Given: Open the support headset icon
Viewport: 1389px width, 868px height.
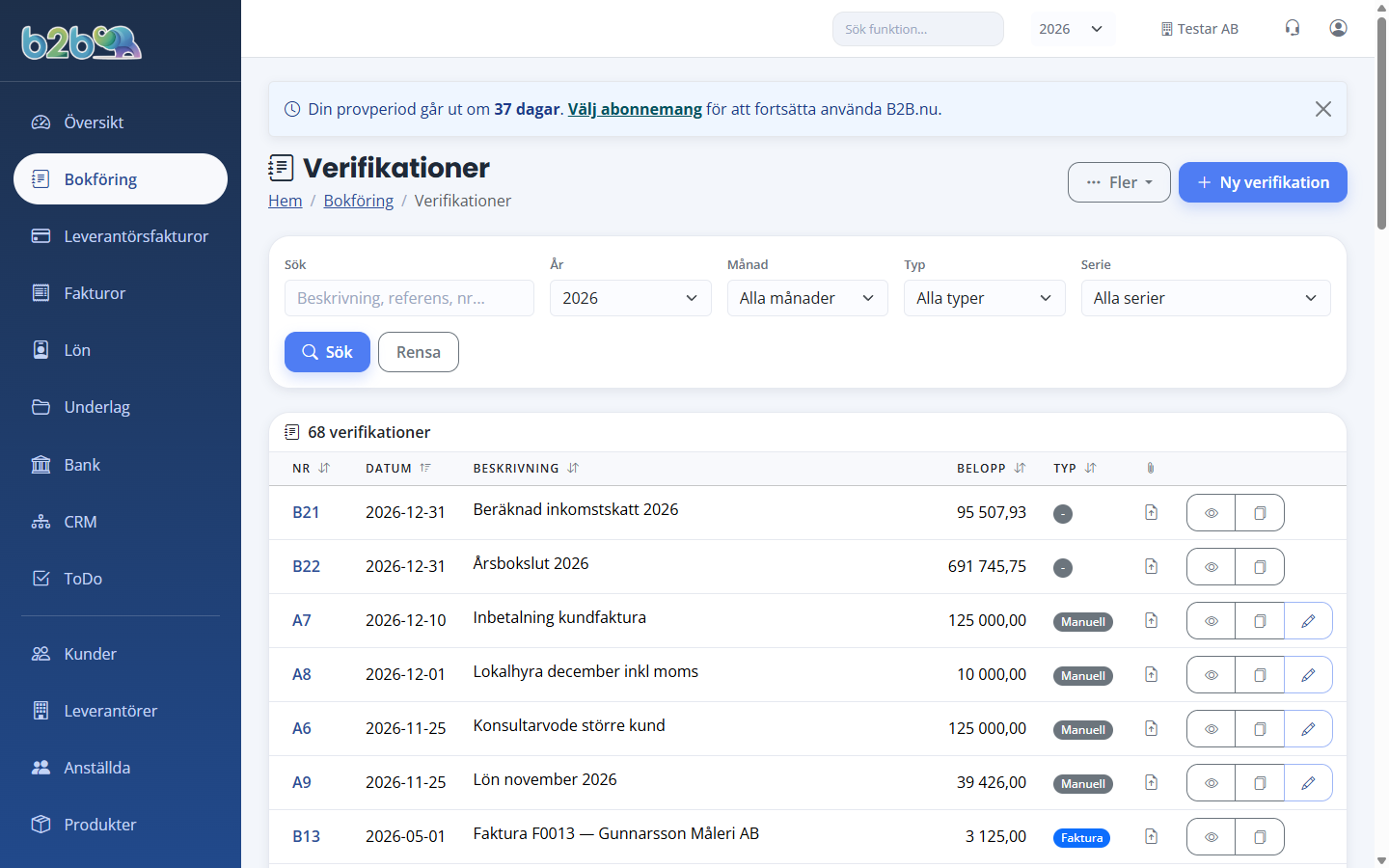Looking at the screenshot, I should [x=1293, y=28].
